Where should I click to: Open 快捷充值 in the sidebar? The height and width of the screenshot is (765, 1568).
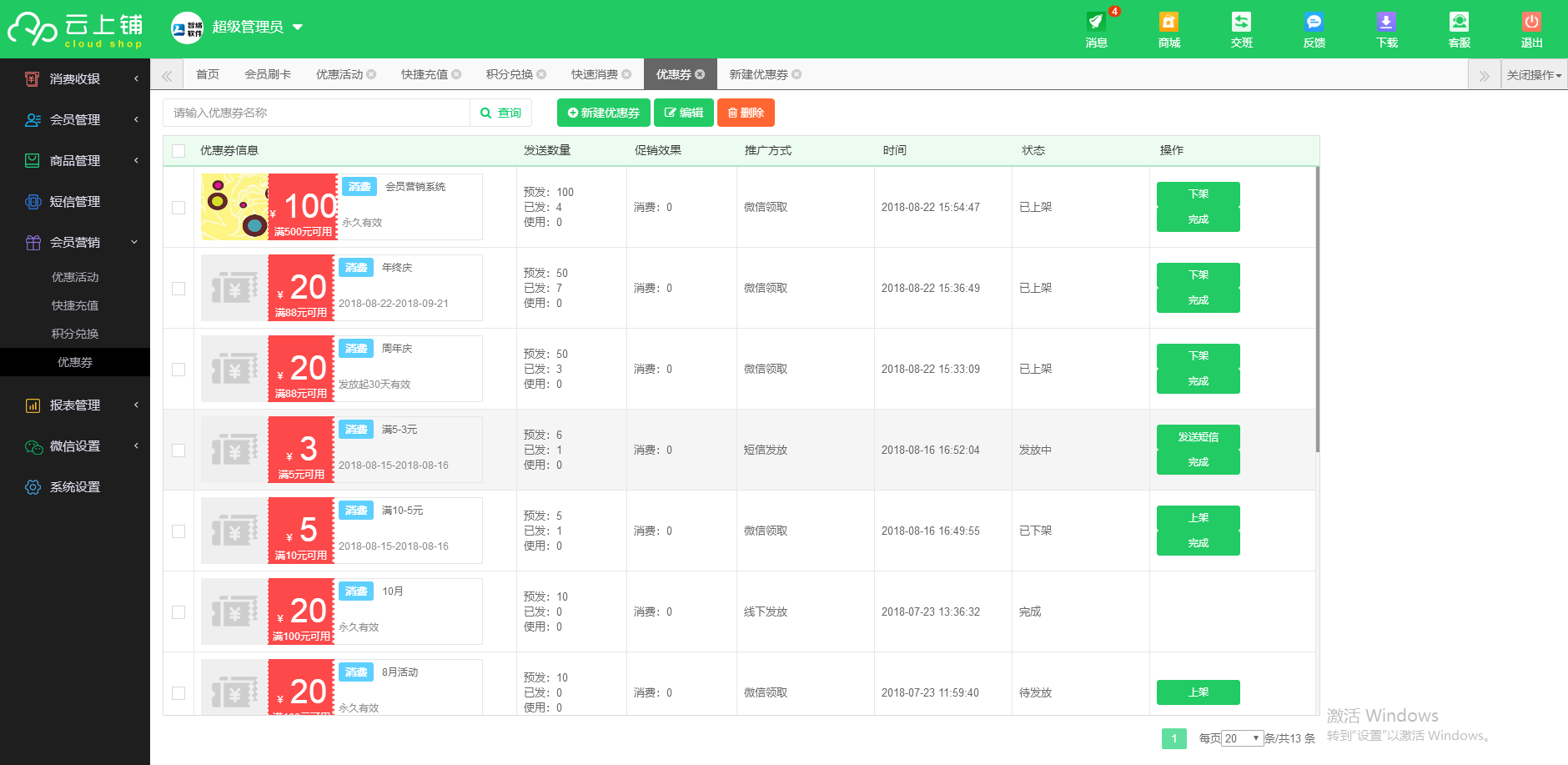tap(75, 305)
